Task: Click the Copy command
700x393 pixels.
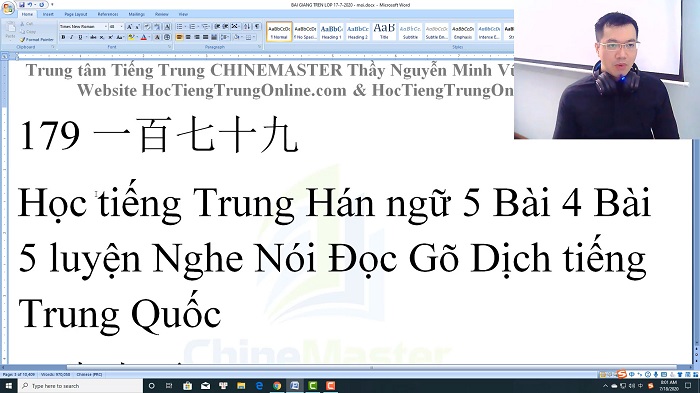Action: (28, 32)
